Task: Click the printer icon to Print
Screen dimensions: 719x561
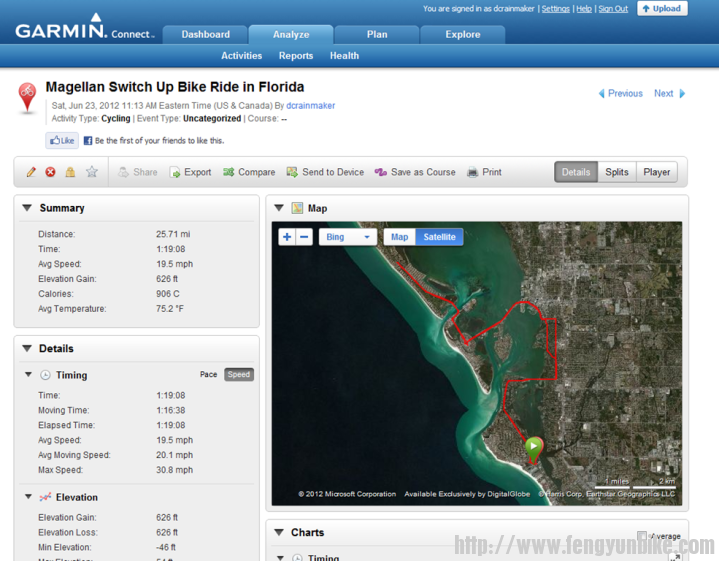Action: 473,172
